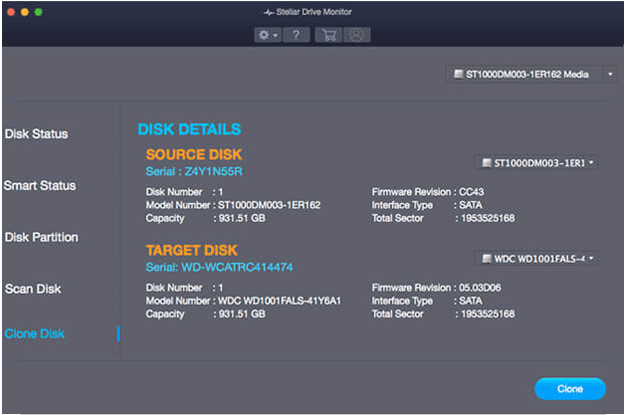Maximize window using green button

click(x=39, y=12)
